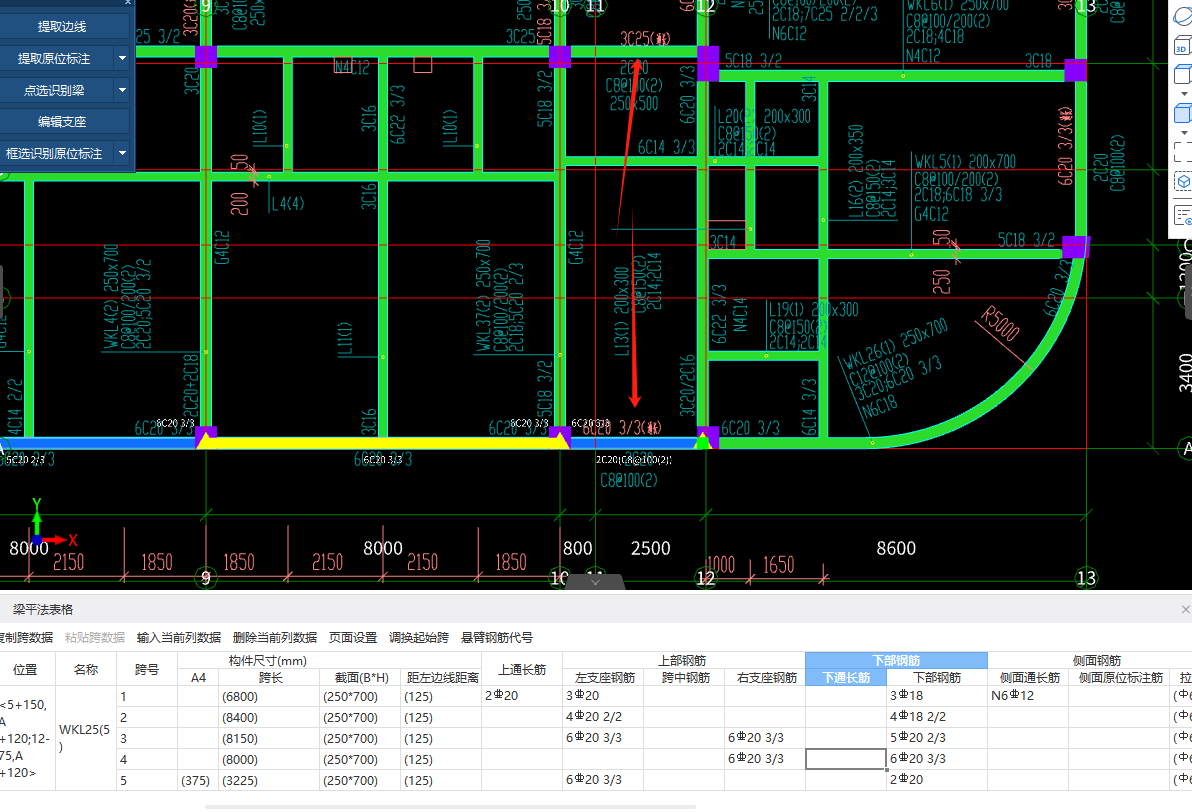
Task: Open the display settings list-eye icon
Action: (1183, 215)
